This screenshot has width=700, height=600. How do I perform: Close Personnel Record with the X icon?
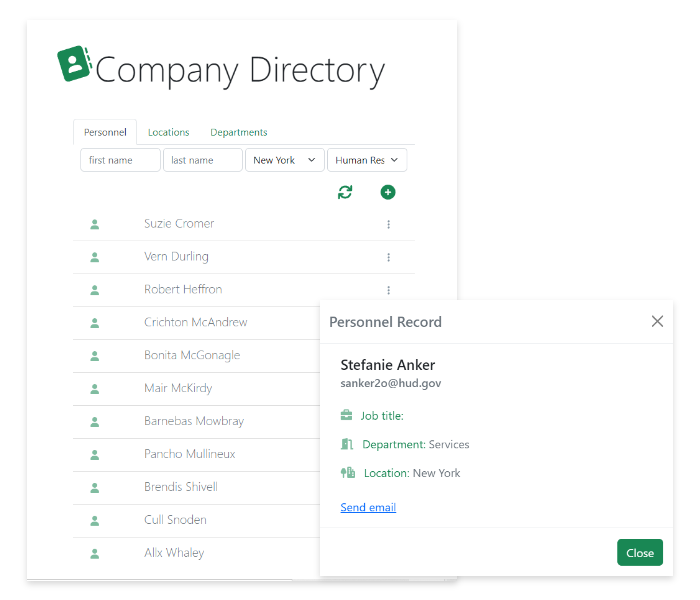(657, 321)
